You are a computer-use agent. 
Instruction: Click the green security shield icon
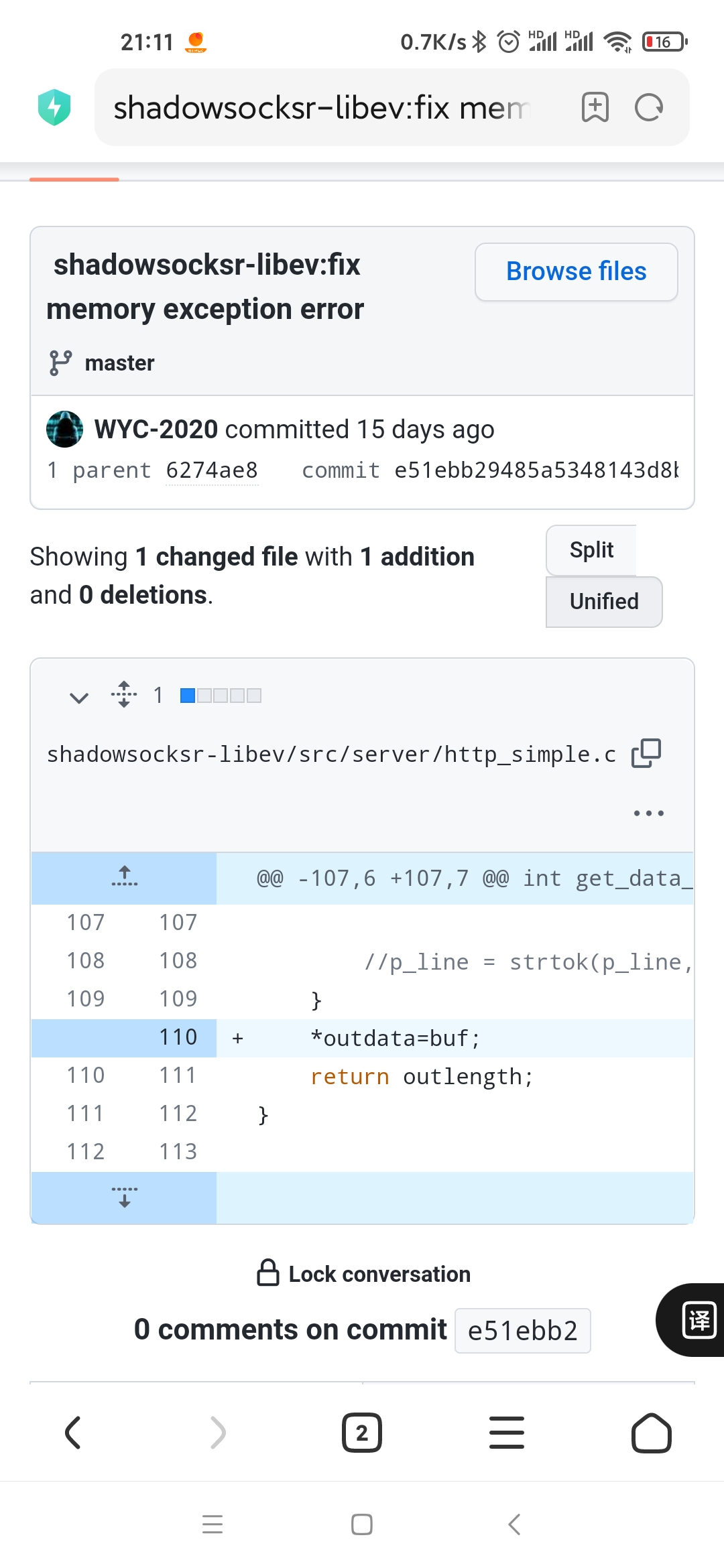(55, 106)
